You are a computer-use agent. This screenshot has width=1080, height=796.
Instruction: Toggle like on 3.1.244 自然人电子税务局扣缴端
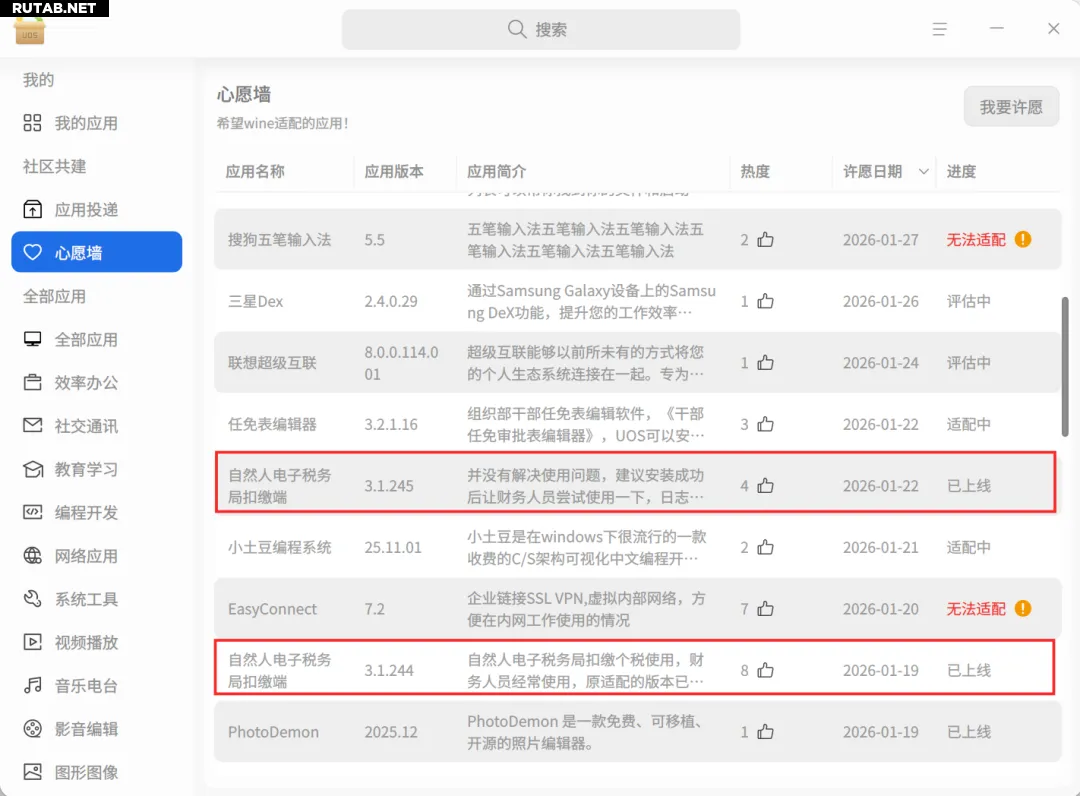click(765, 670)
